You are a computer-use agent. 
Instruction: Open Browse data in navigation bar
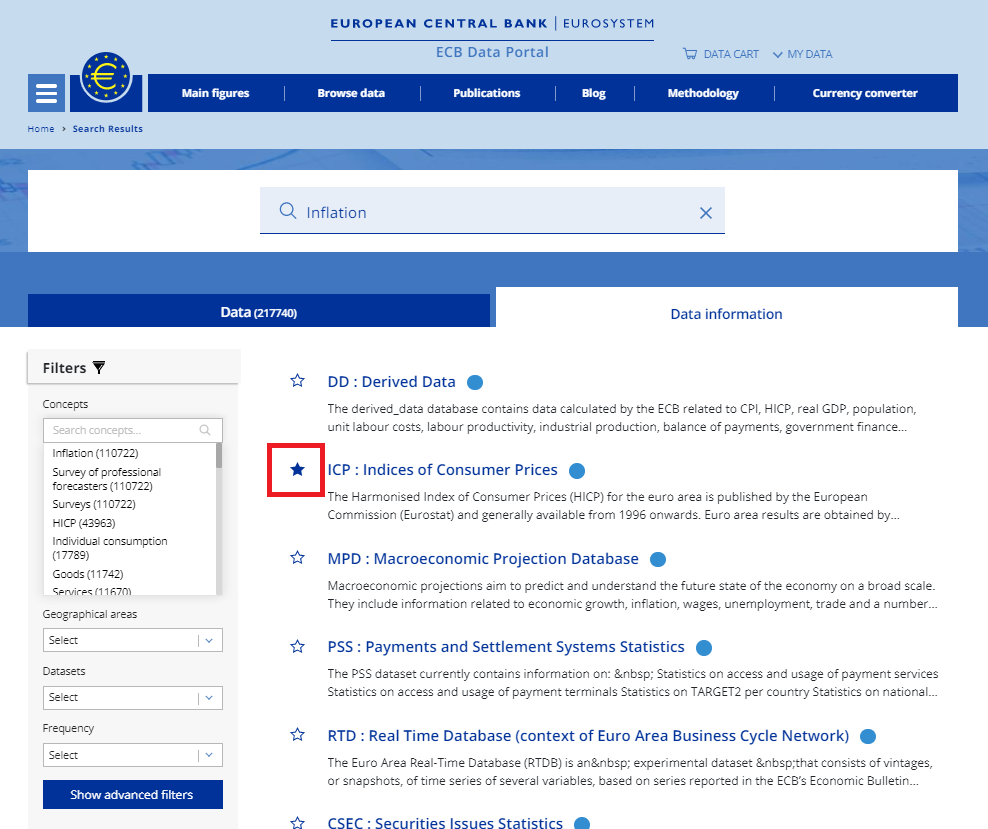pos(351,93)
